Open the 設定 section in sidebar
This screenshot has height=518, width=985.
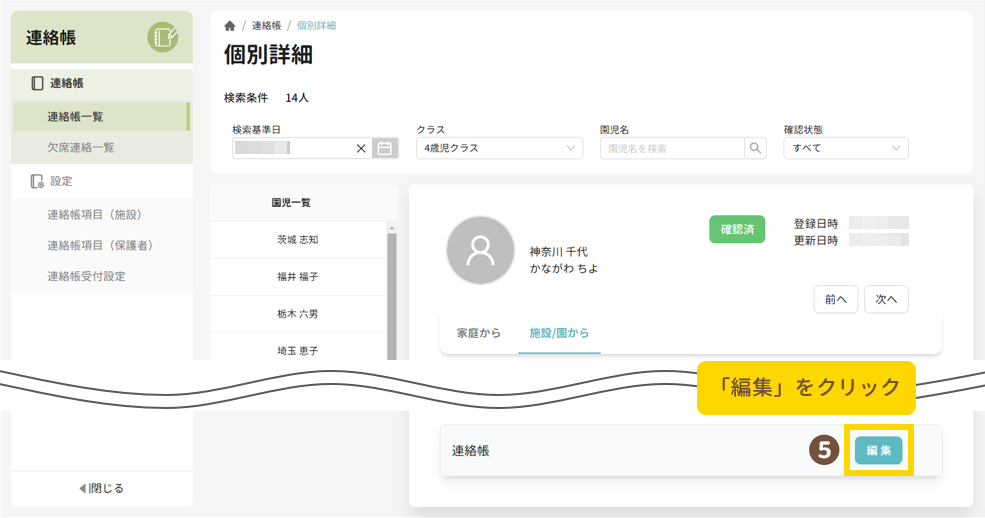[x=60, y=181]
